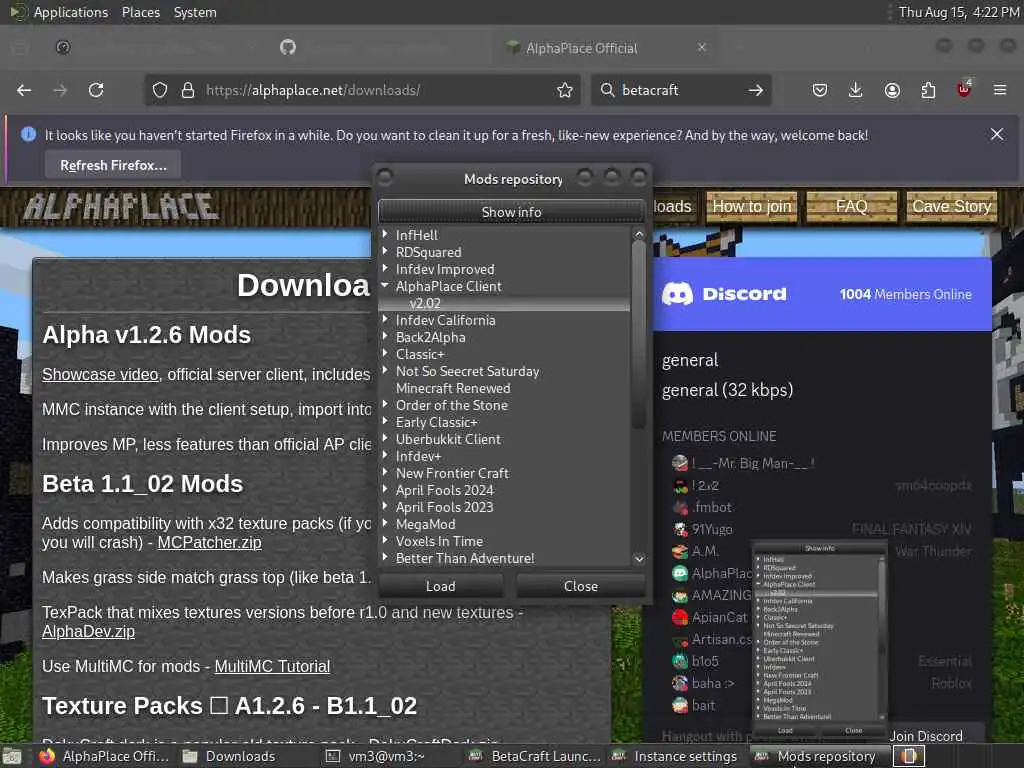Click Close button in Mods repository
This screenshot has height=768, width=1024.
click(x=581, y=586)
